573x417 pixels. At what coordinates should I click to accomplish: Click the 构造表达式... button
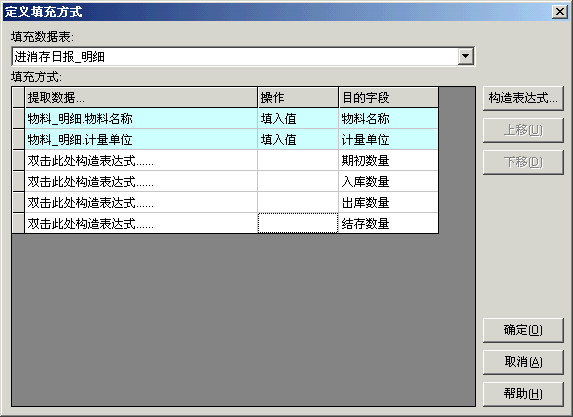coord(523,98)
